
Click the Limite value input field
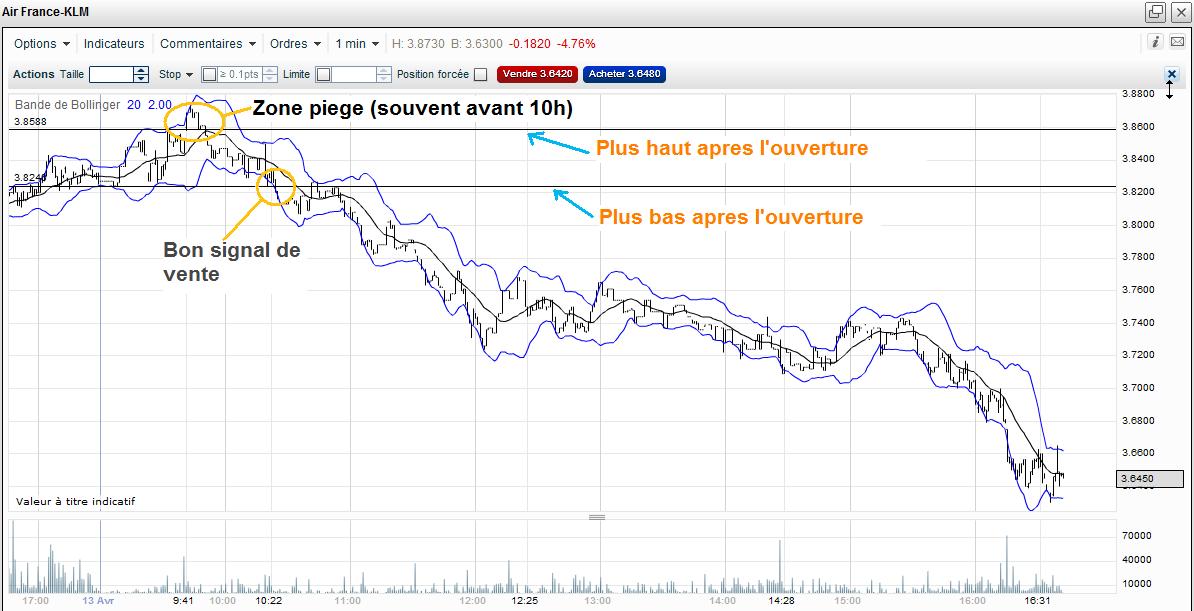pos(354,74)
